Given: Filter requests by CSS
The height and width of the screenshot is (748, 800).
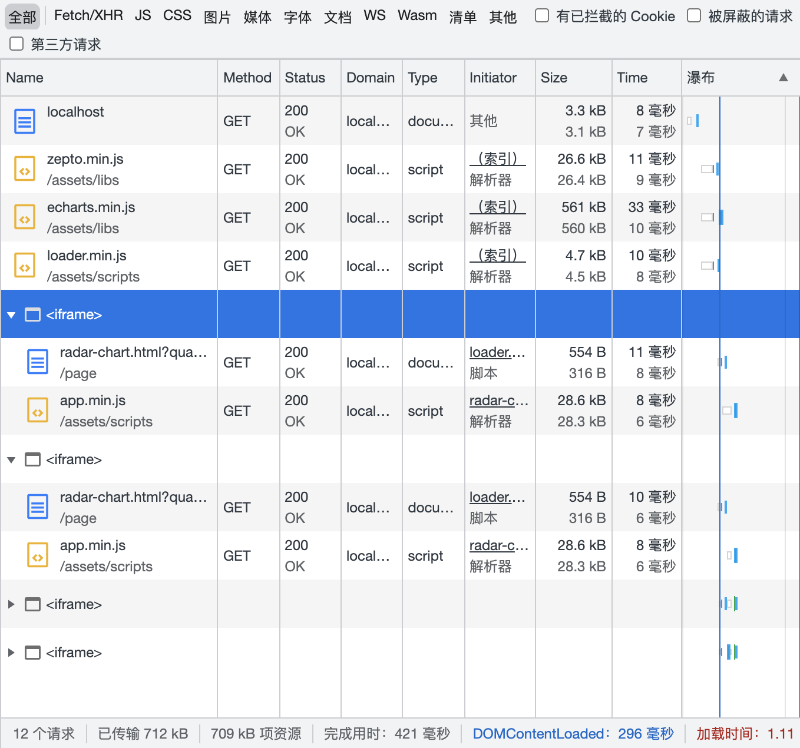Looking at the screenshot, I should coord(177,16).
